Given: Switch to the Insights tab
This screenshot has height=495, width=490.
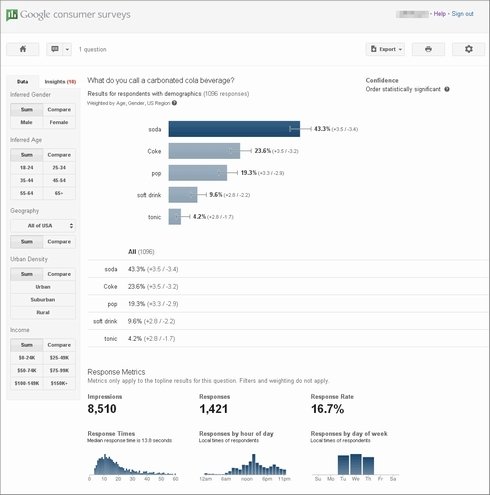Looking at the screenshot, I should click(60, 82).
